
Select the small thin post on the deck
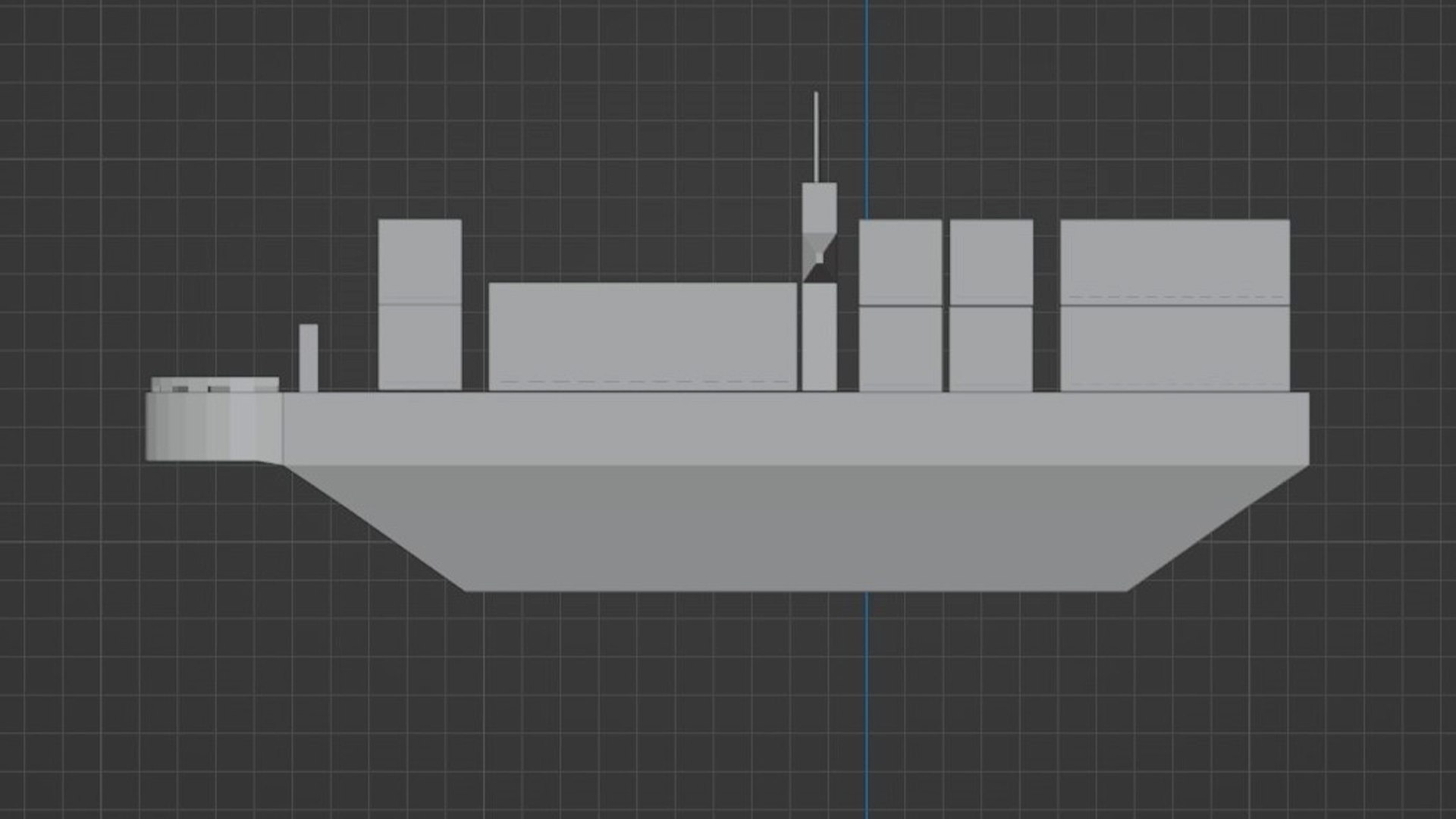(x=309, y=358)
